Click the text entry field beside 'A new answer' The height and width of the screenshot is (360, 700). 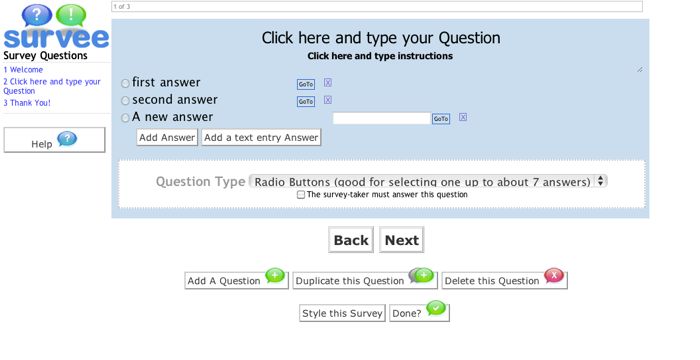tap(381, 118)
